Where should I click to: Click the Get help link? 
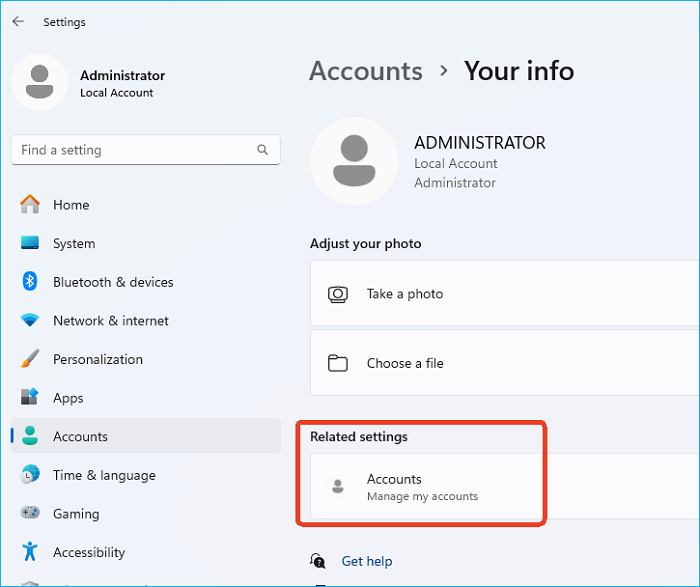pyautogui.click(x=366, y=561)
